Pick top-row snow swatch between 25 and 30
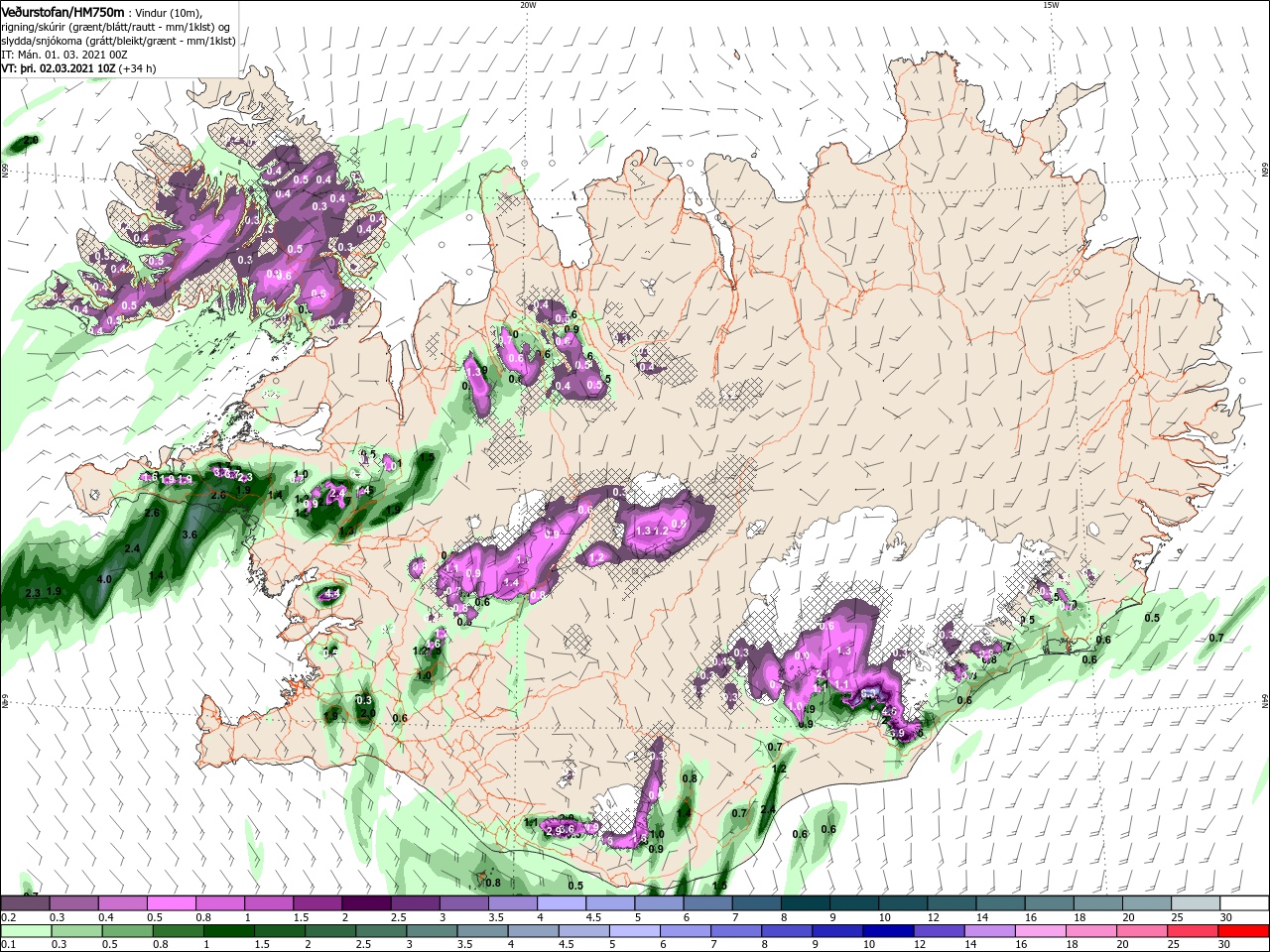Viewport: 1270px width, 952px height. click(x=1196, y=903)
